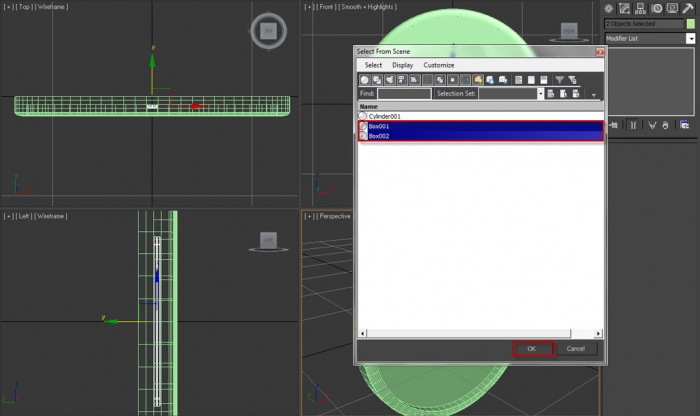Click the Select Invert icon in dialog toolbar
The height and width of the screenshot is (416, 700).
543,80
